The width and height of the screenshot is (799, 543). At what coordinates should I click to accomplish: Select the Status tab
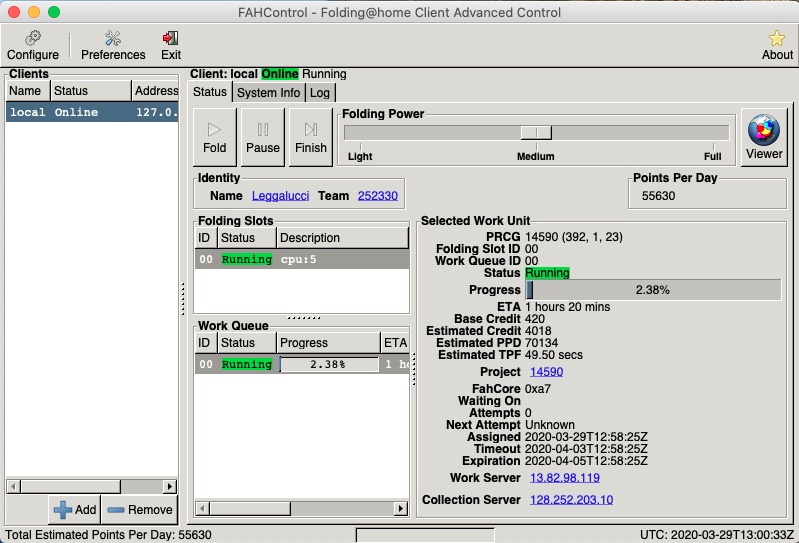click(210, 92)
